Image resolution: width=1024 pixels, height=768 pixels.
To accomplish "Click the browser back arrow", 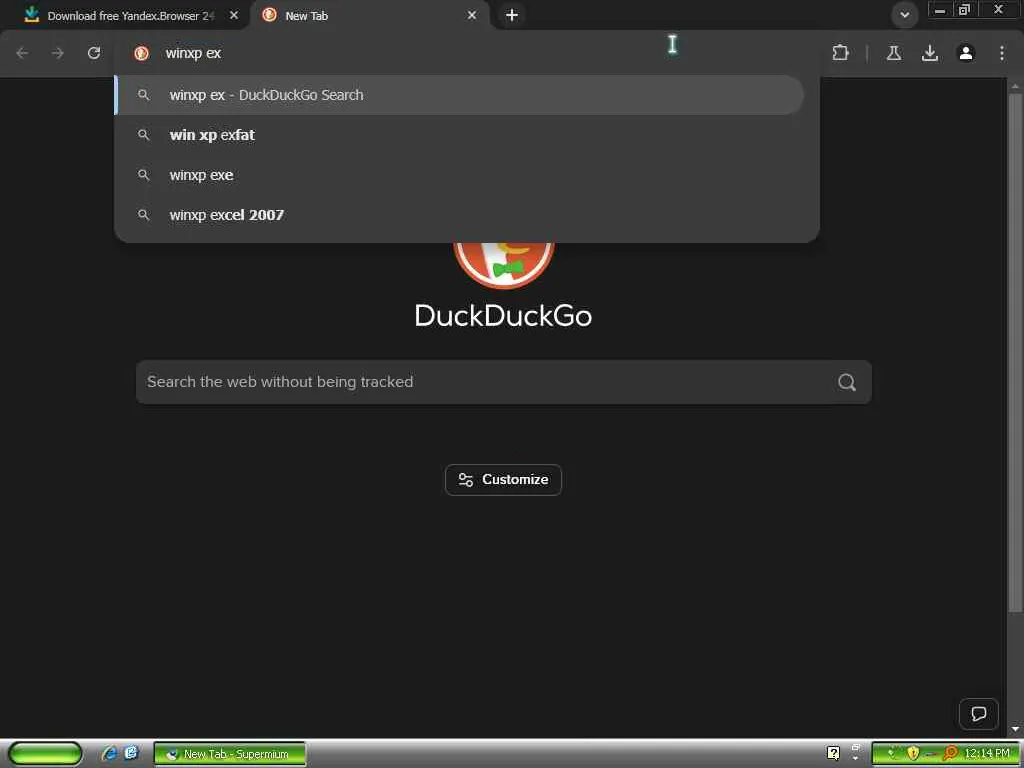I will (22, 53).
